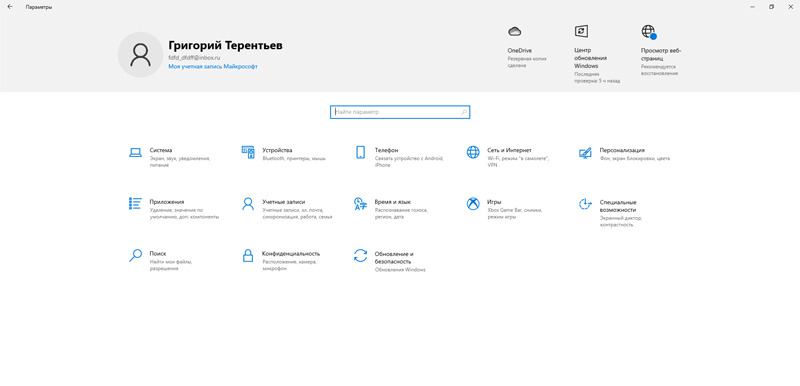This screenshot has height=386, width=800.
Task: Click the Приложения list icon
Action: [135, 203]
